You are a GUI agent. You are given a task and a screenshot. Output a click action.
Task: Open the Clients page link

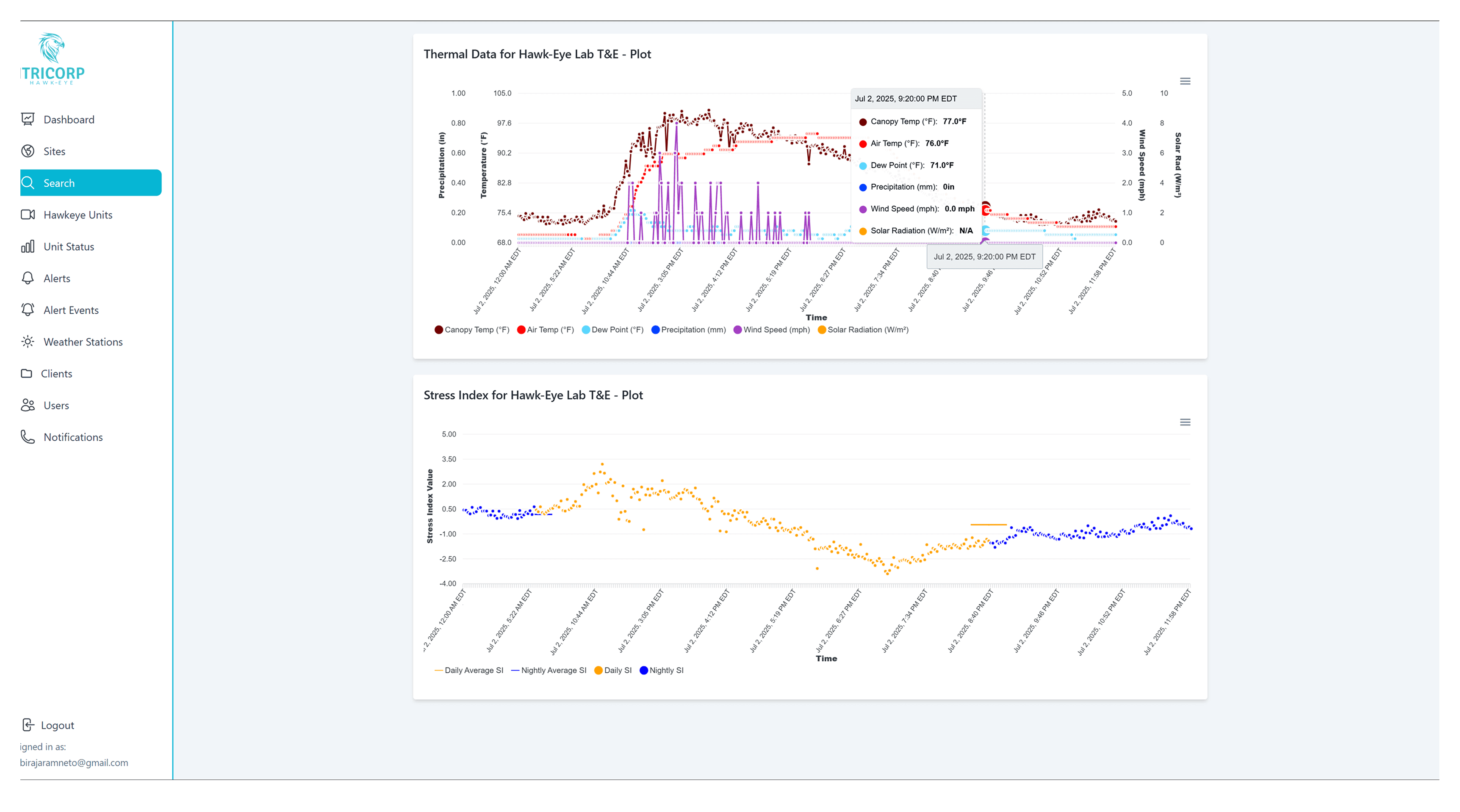(56, 373)
